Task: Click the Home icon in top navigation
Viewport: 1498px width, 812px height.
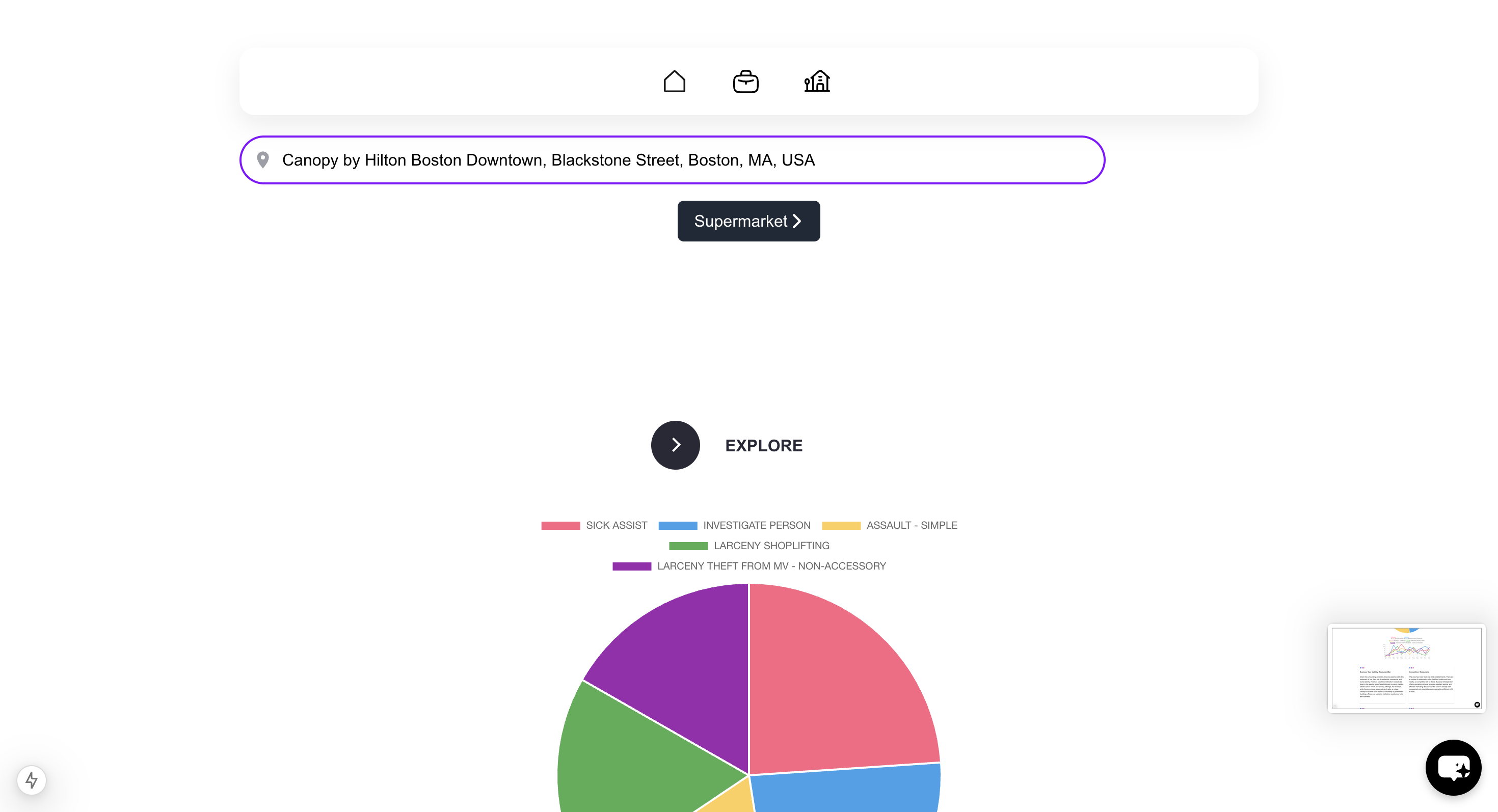Action: [674, 82]
